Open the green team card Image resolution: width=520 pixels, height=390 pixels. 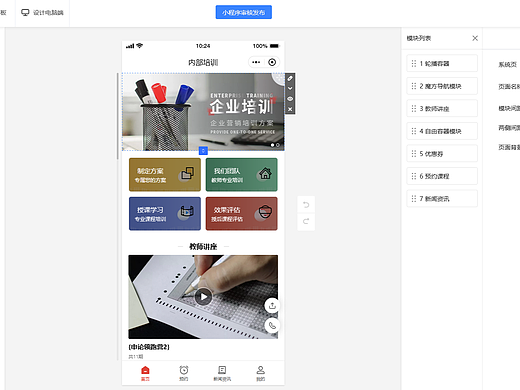tap(242, 175)
